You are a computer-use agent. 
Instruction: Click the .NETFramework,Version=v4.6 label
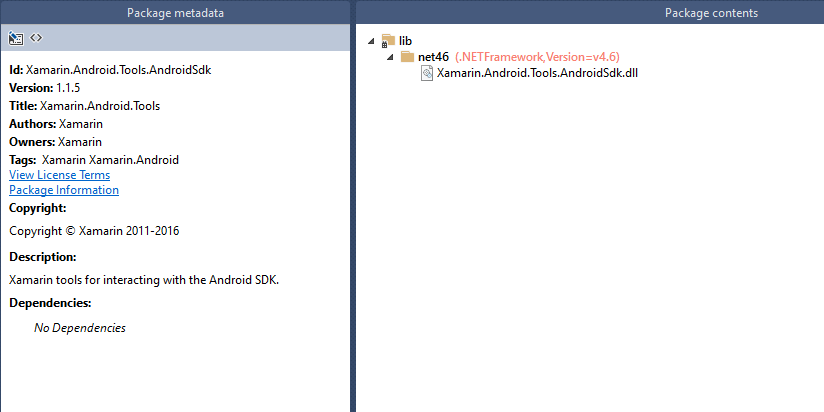[x=537, y=57]
